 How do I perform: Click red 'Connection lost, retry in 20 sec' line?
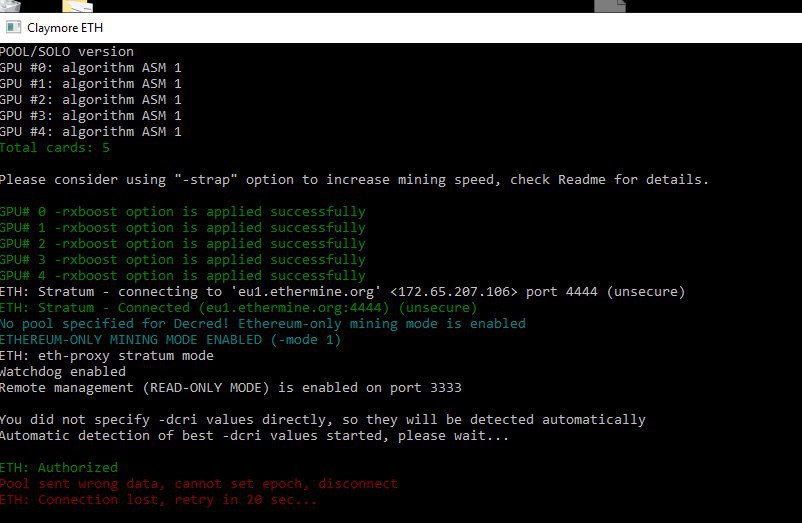[159, 499]
